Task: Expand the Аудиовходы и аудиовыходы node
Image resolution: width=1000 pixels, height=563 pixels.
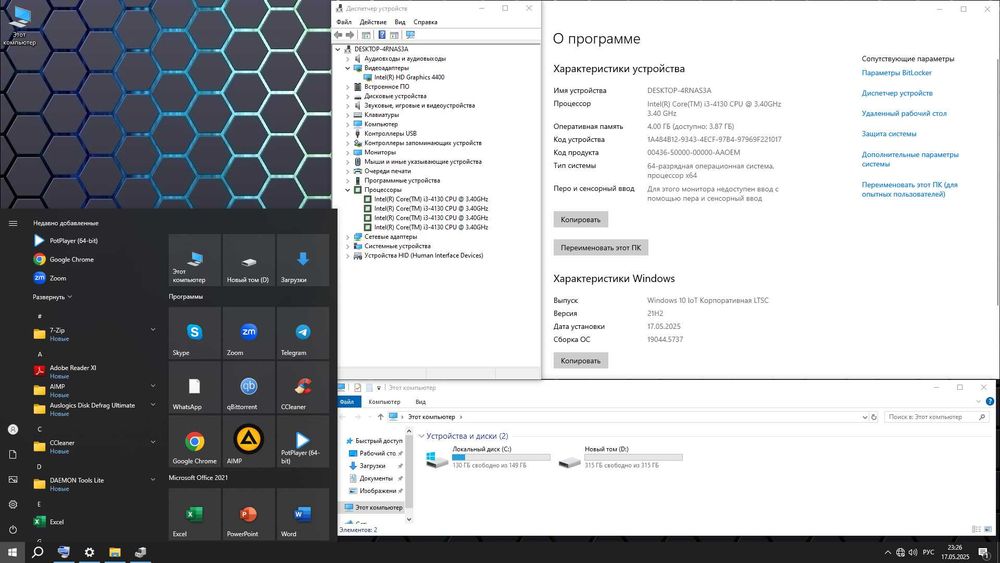Action: click(x=348, y=59)
